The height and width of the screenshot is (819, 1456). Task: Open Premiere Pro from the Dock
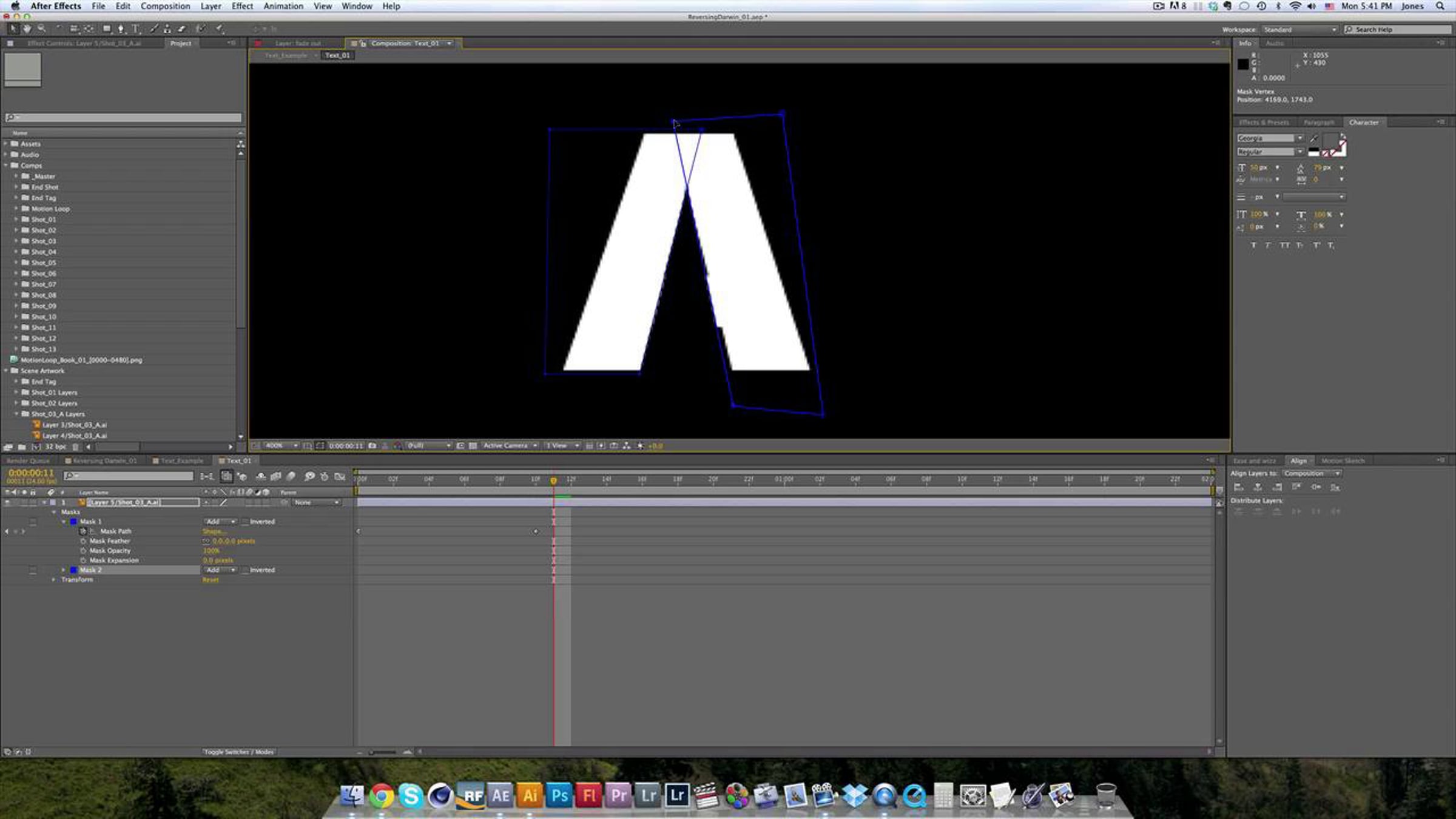pos(618,795)
